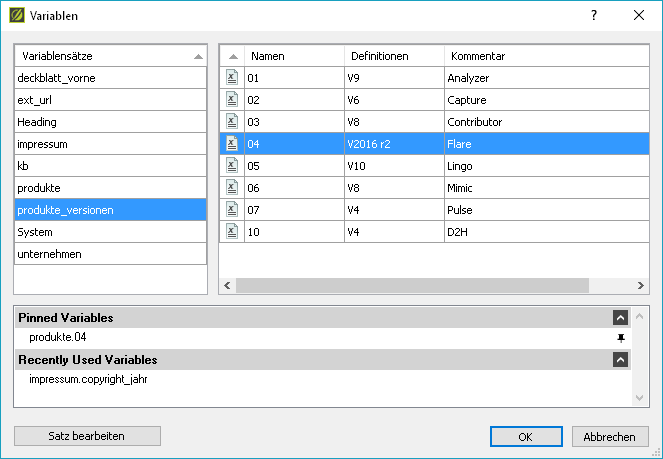Confirm with the OK button
The width and height of the screenshot is (663, 459).
click(x=526, y=437)
